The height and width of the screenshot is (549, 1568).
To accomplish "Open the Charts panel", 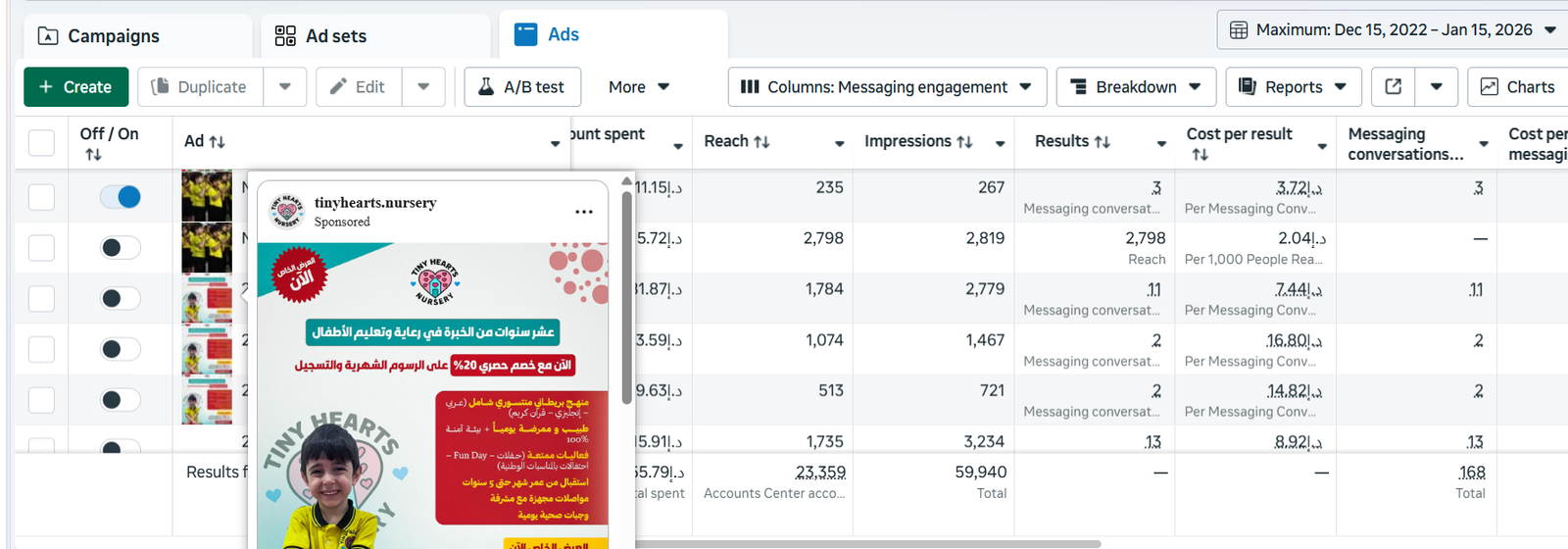I will [1518, 87].
